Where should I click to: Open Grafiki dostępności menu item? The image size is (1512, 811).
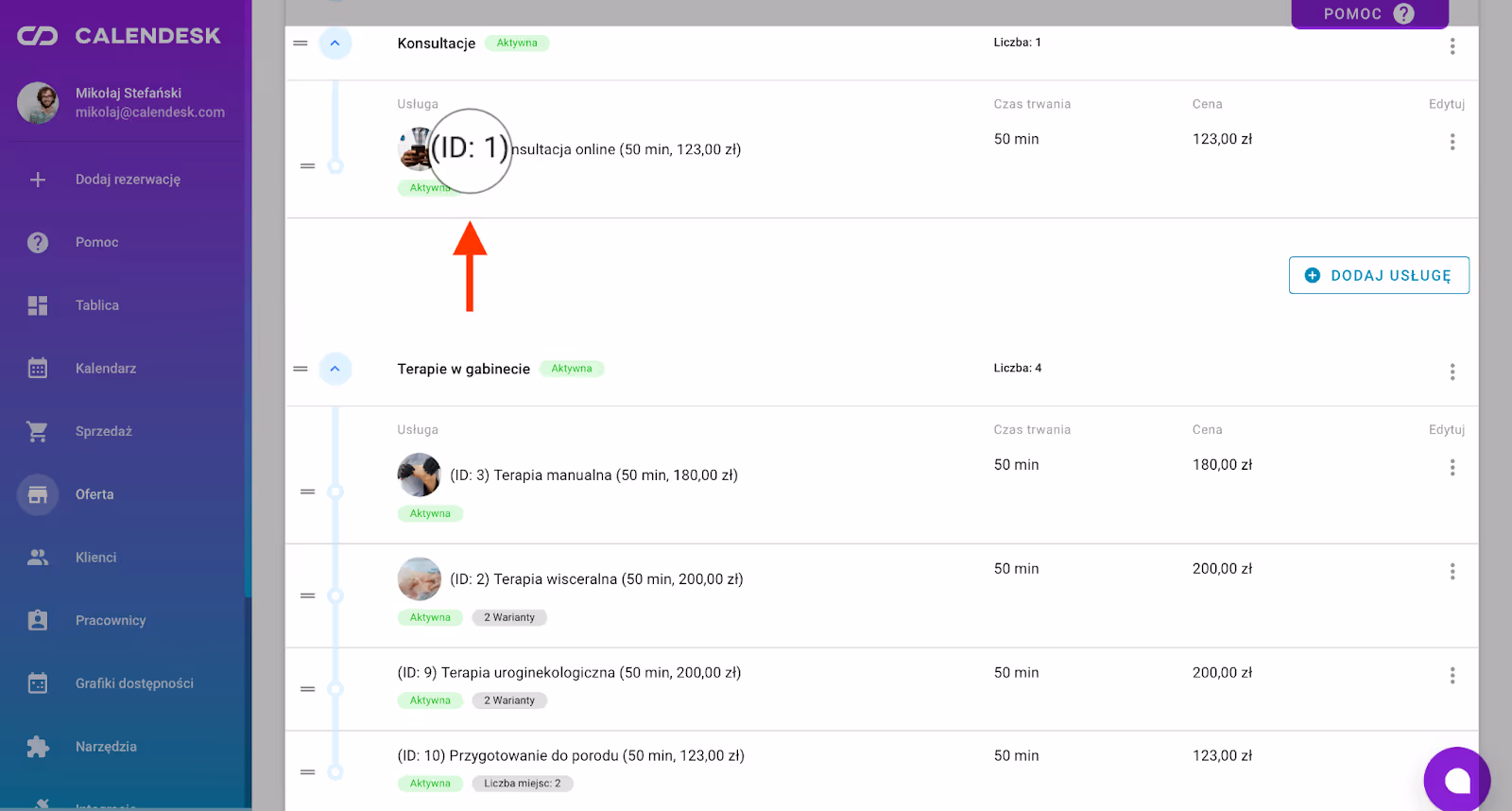[134, 683]
